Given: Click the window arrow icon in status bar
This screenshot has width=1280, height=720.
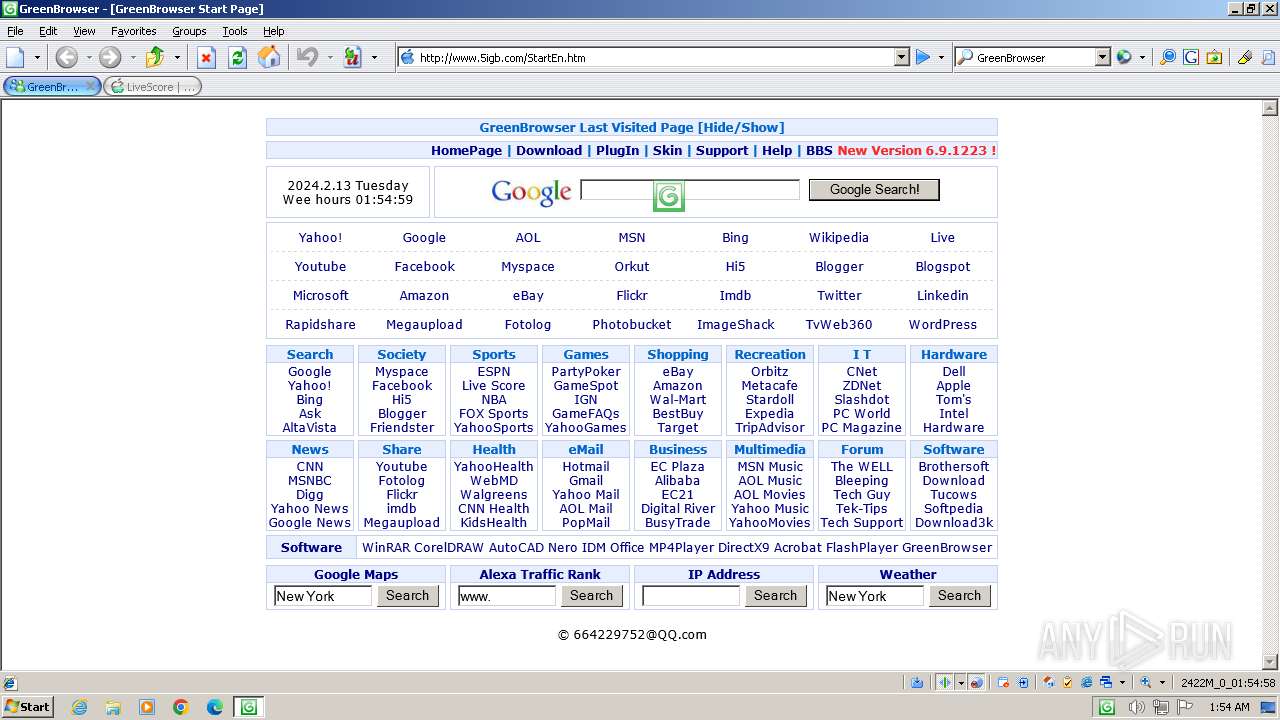Looking at the screenshot, I should 1023,682.
